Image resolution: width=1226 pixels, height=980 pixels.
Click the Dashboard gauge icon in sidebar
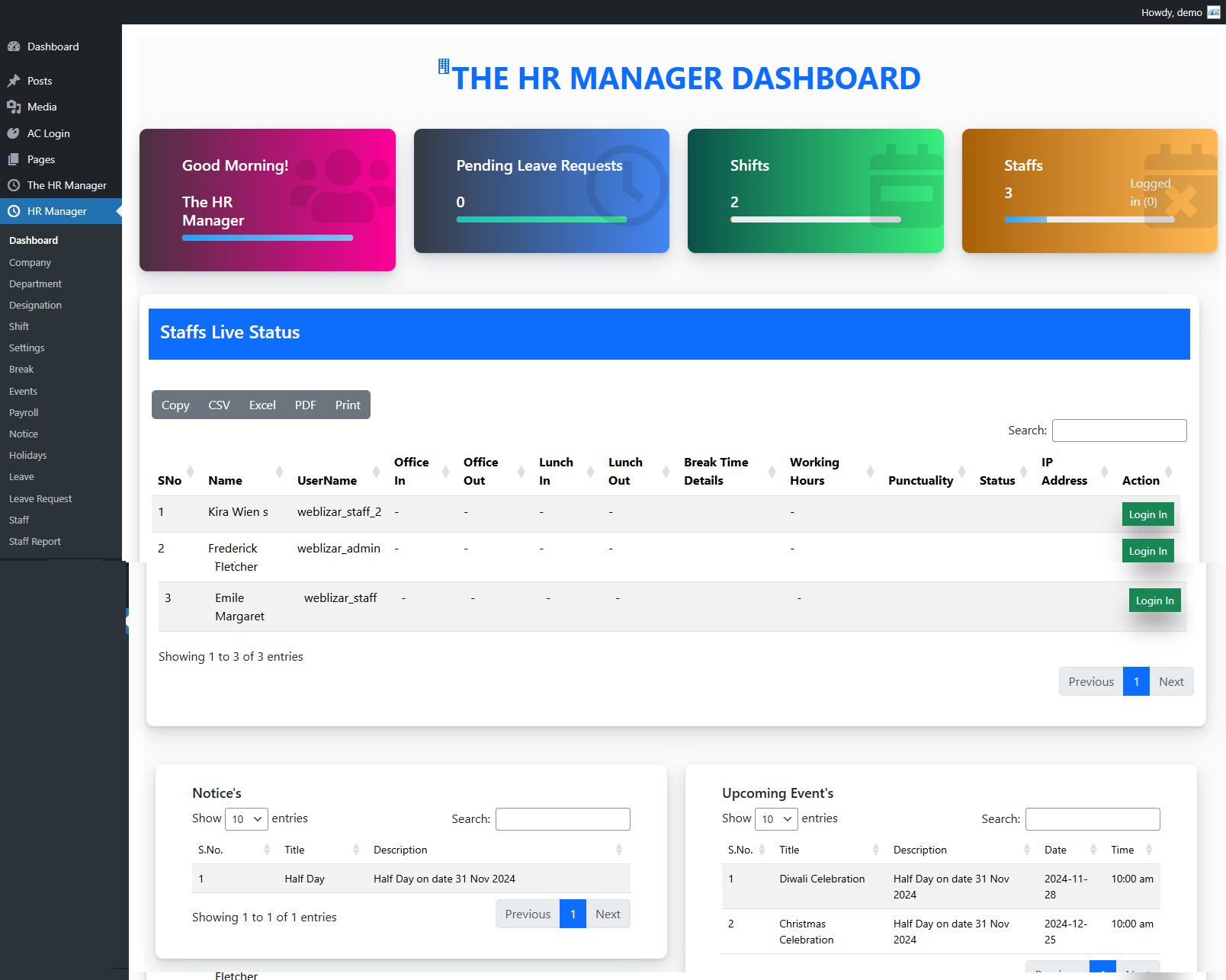coord(14,46)
